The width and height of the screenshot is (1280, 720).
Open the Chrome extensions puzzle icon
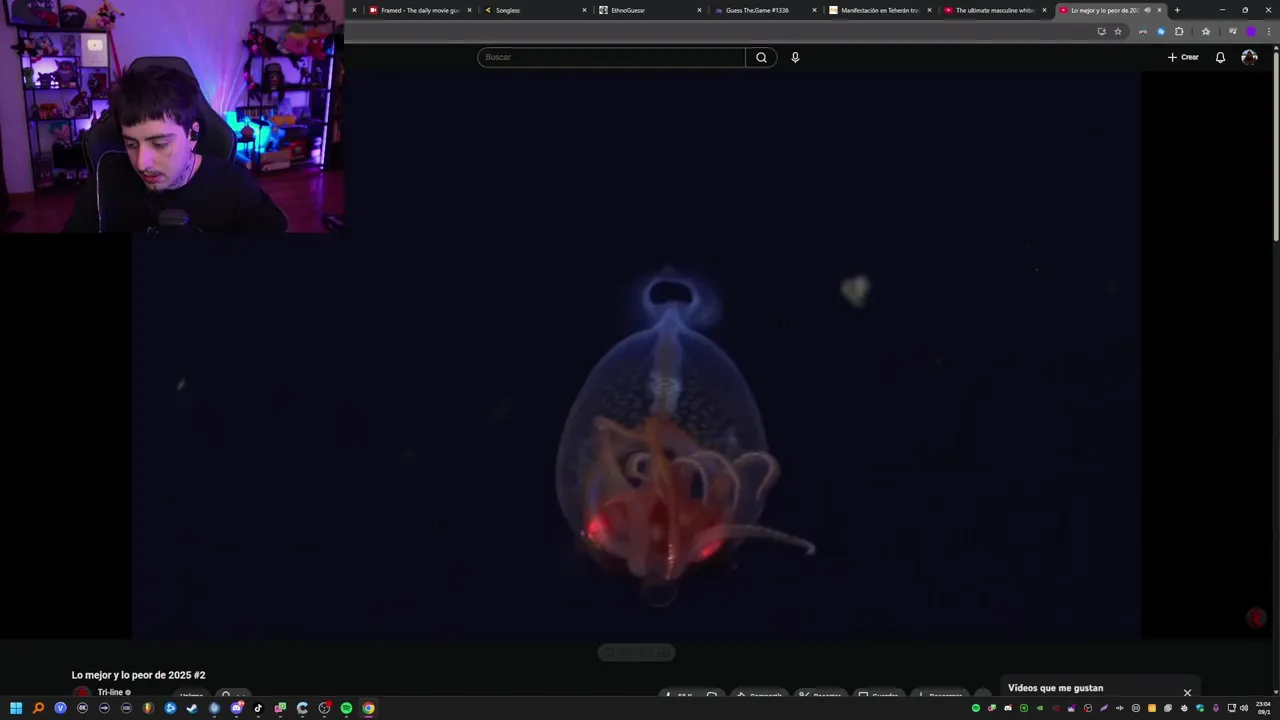(1179, 31)
